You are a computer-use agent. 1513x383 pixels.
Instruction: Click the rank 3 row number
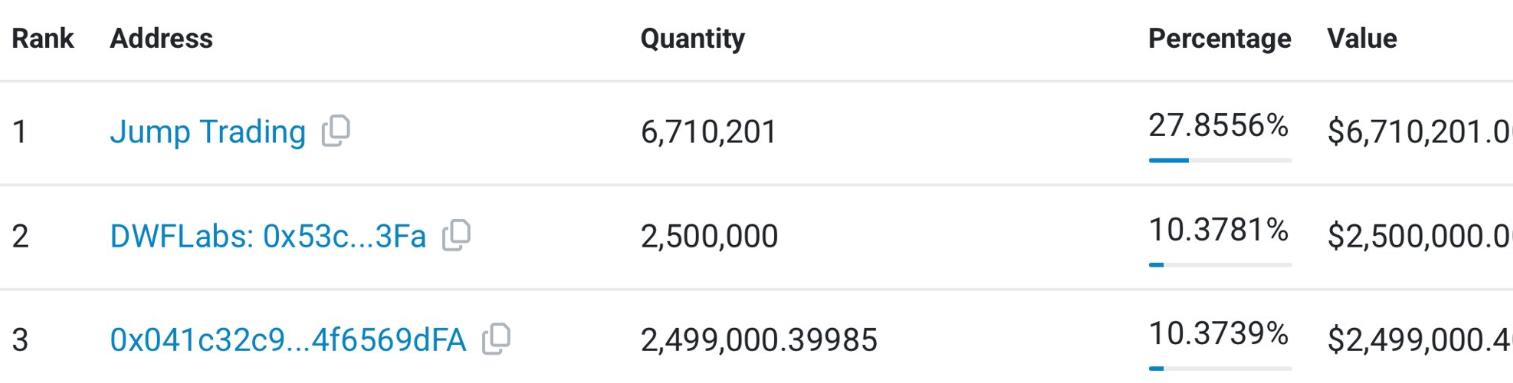(x=20, y=341)
